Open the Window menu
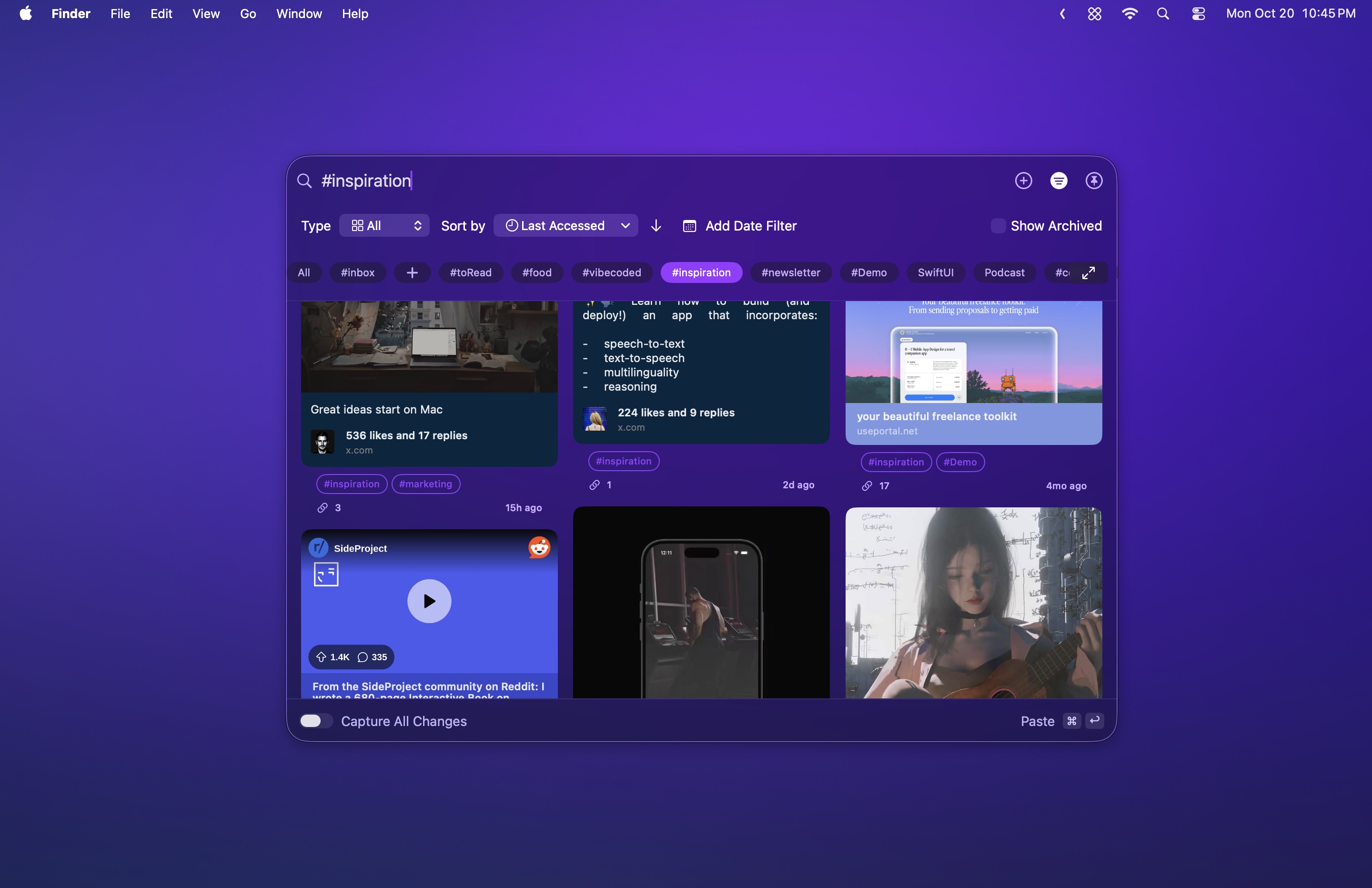 (299, 14)
